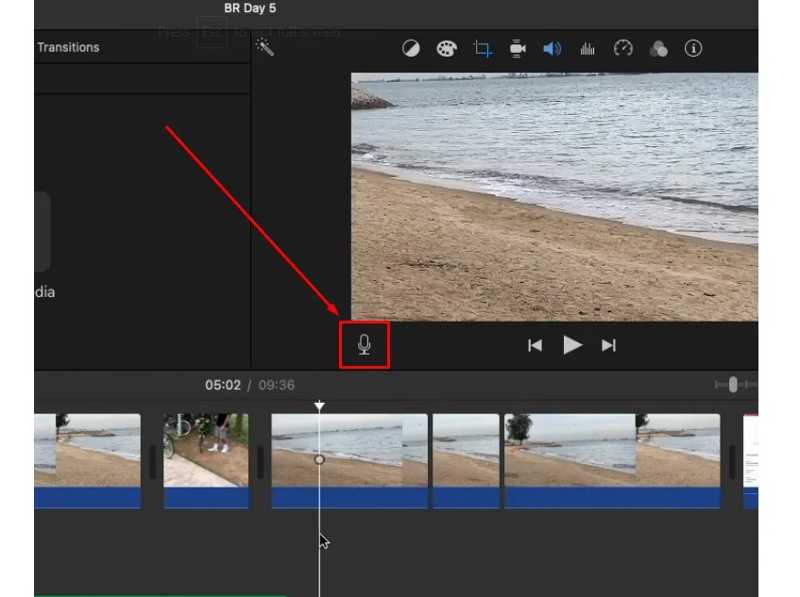Screen dimensions: 800x597
Task: Click the volume keyframe circle on the playhead
Action: pyautogui.click(x=319, y=460)
